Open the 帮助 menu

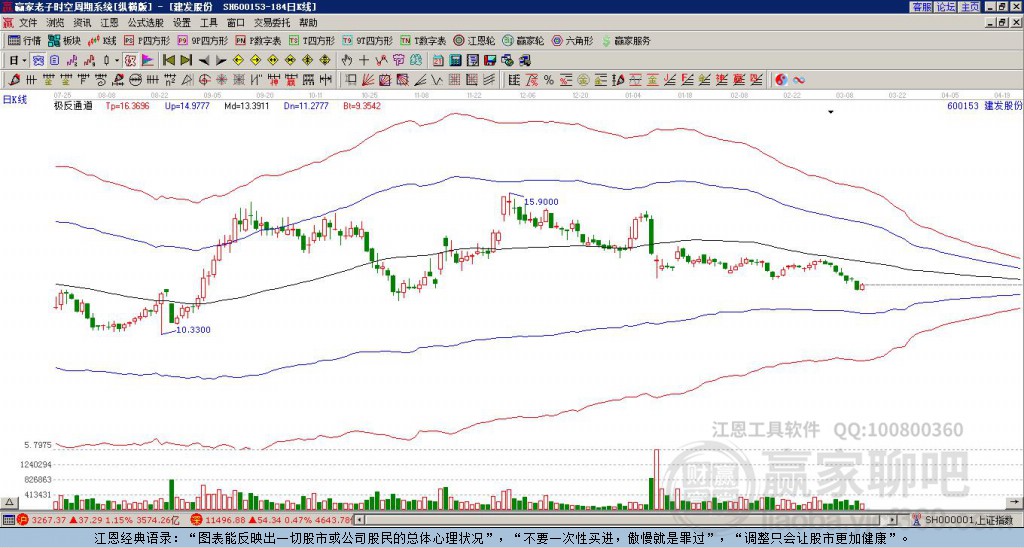[x=308, y=23]
